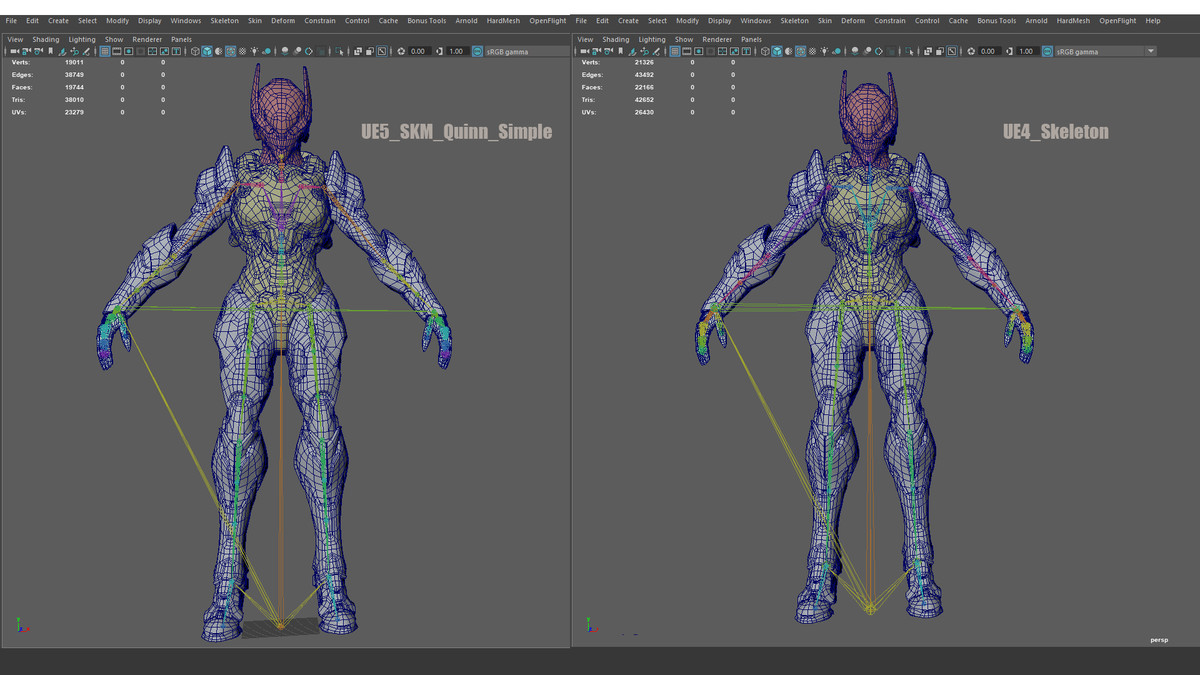Click Wireframe cube icon in right viewport toolbar

pos(764,51)
